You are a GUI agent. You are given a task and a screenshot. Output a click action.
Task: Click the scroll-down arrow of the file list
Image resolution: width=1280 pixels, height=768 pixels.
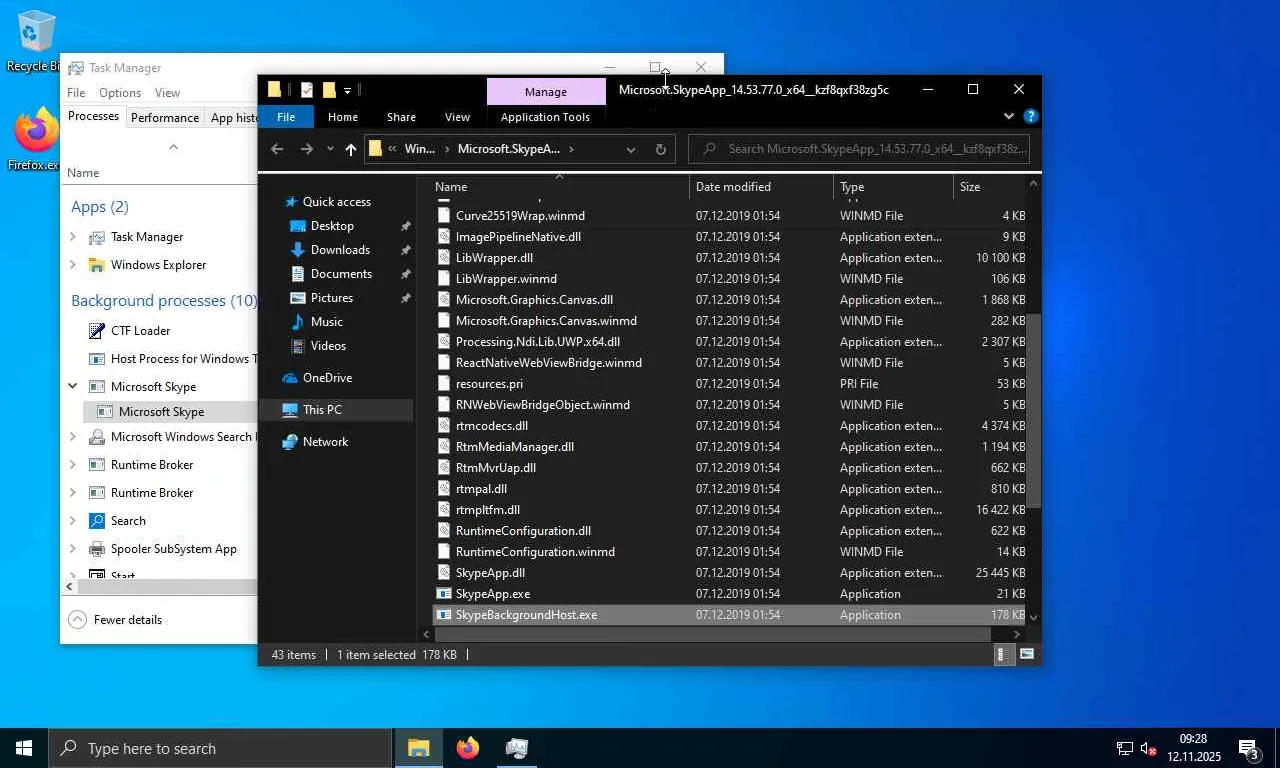[x=1034, y=618]
